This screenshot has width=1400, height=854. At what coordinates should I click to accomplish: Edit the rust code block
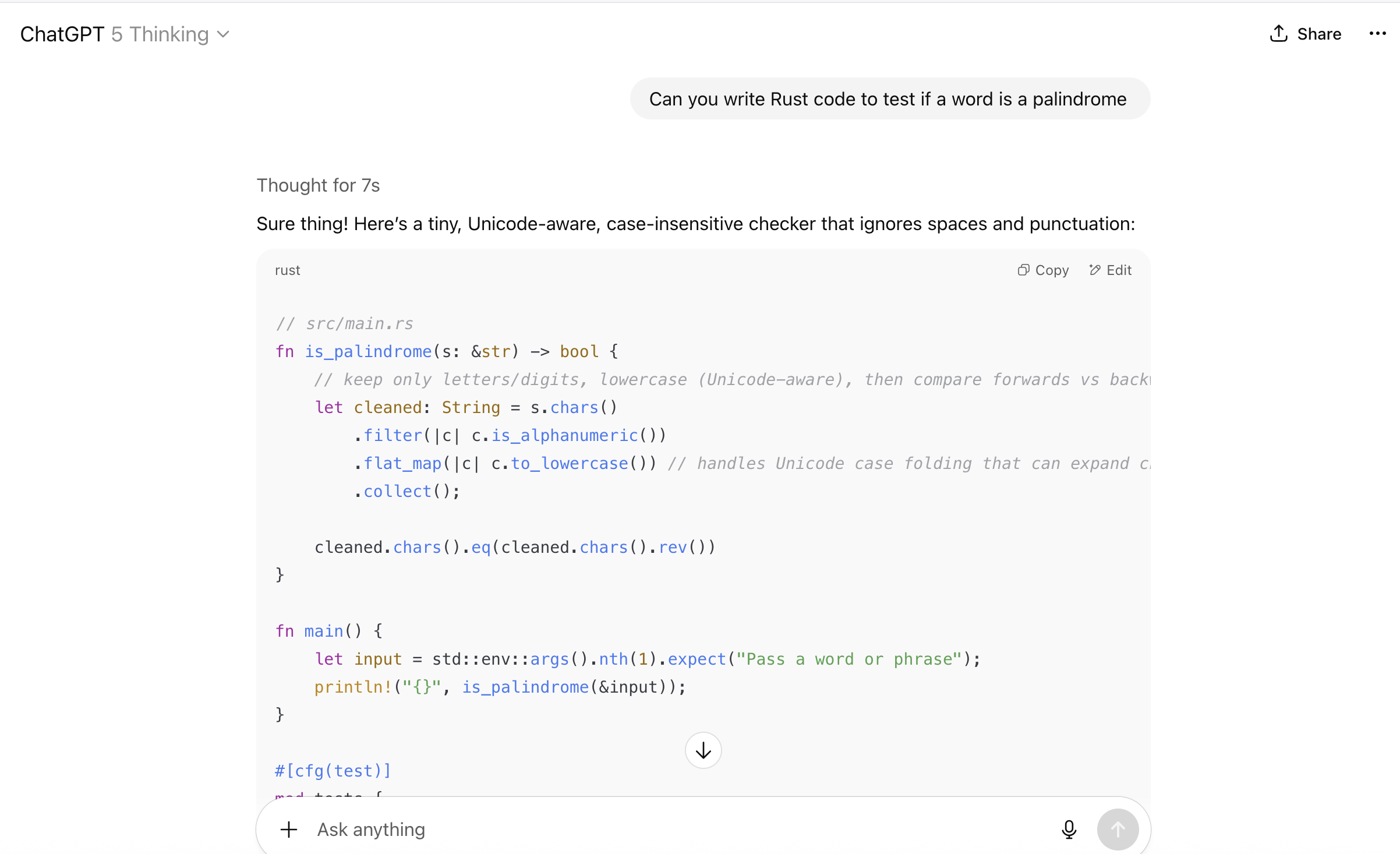[1110, 270]
